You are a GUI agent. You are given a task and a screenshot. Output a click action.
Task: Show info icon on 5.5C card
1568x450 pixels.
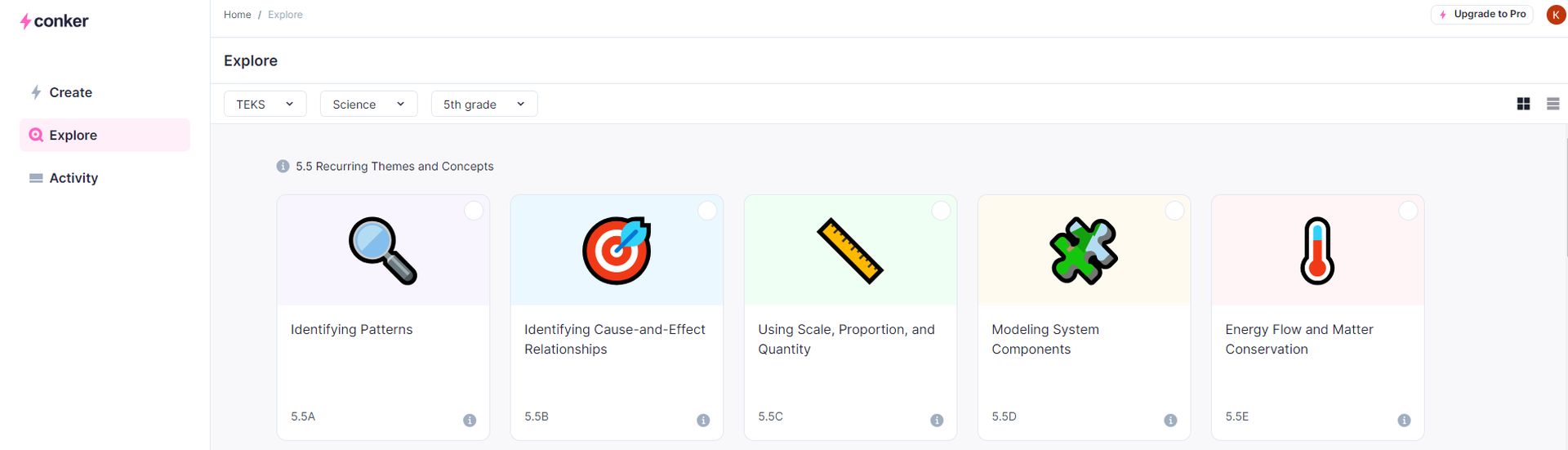937,420
